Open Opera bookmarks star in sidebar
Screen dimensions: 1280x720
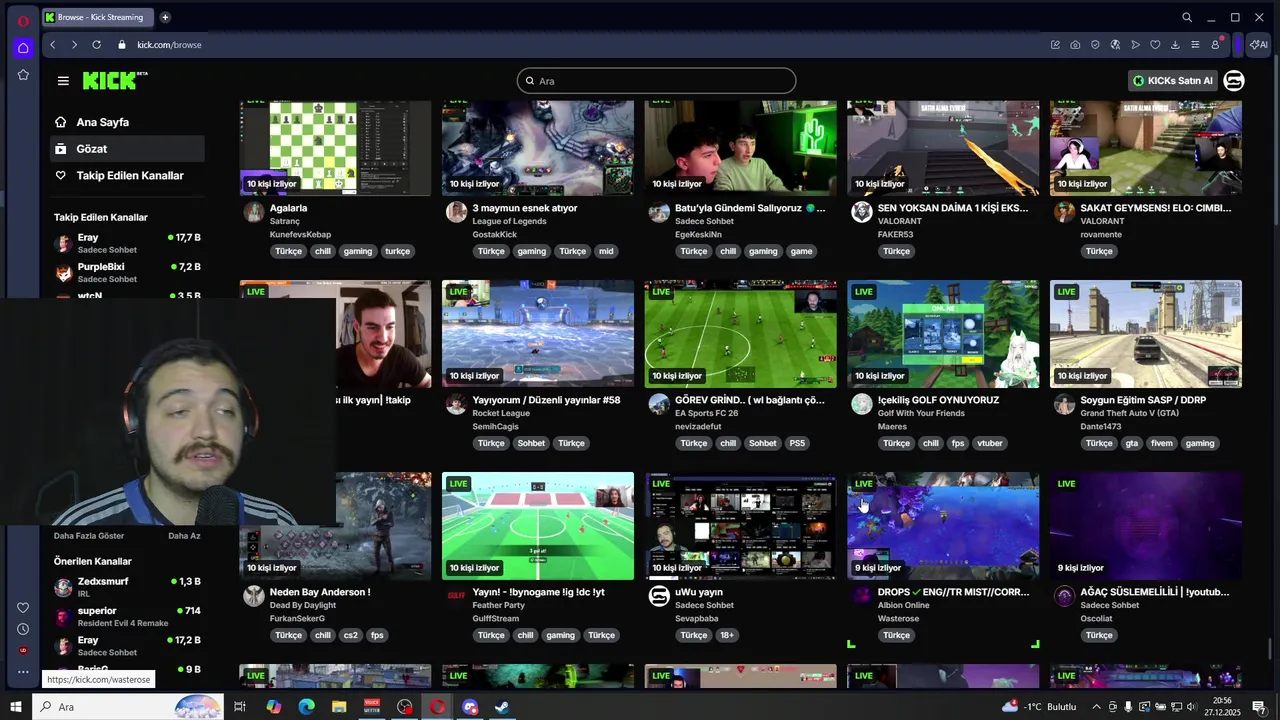(23, 75)
